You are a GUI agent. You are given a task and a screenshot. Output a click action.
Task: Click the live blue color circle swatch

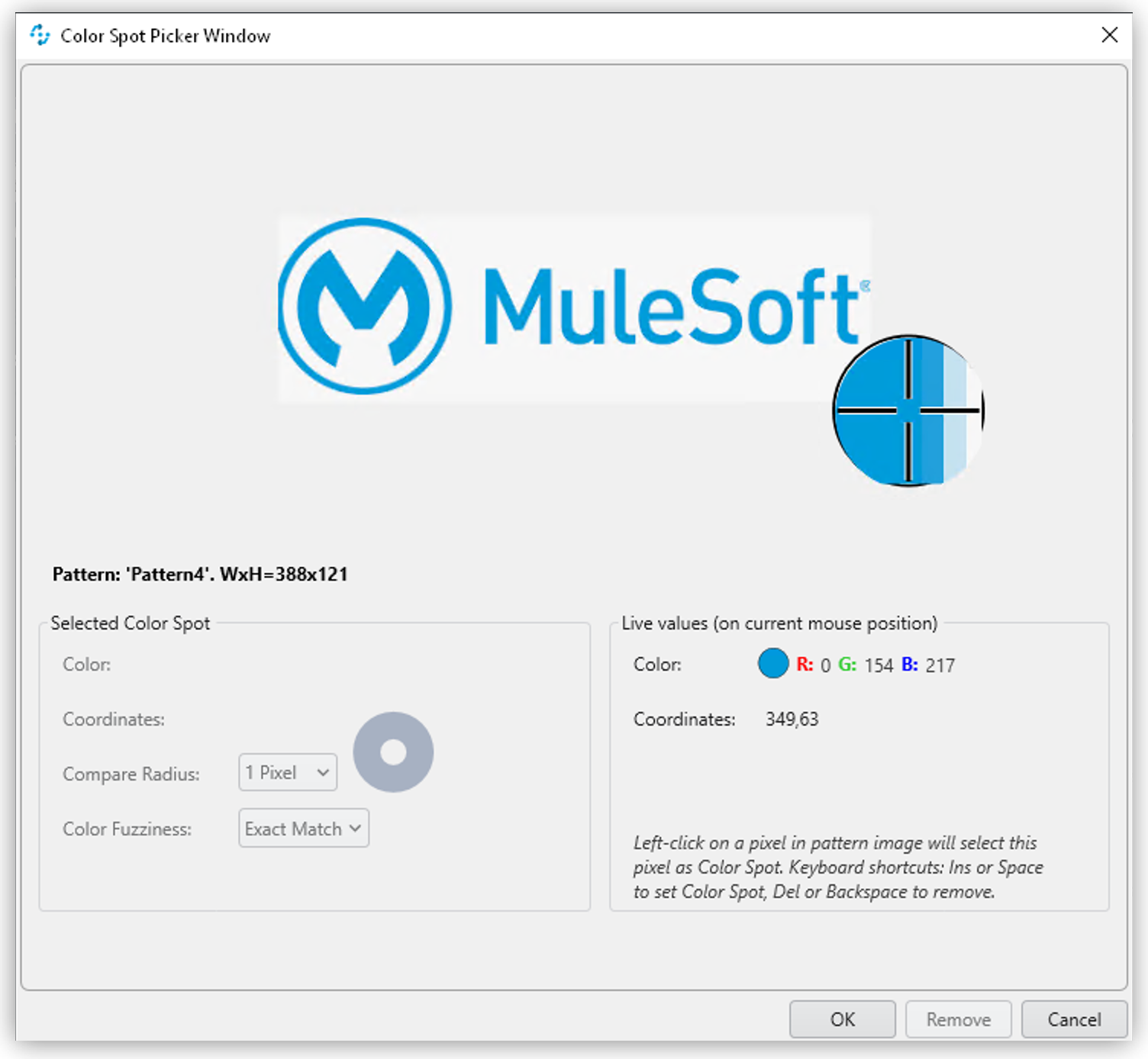point(772,664)
